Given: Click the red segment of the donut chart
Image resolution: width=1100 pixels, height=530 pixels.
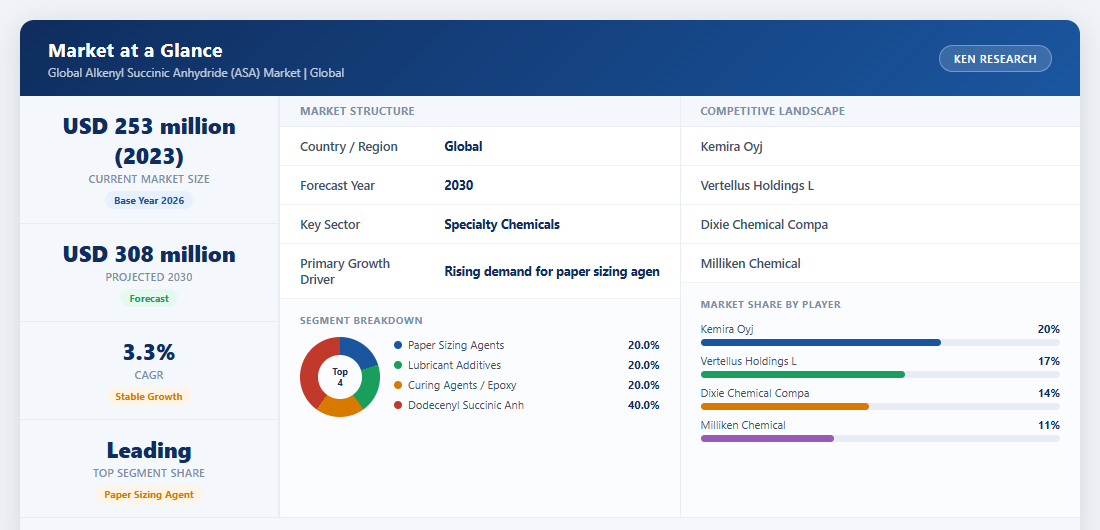Looking at the screenshot, I should point(310,369).
